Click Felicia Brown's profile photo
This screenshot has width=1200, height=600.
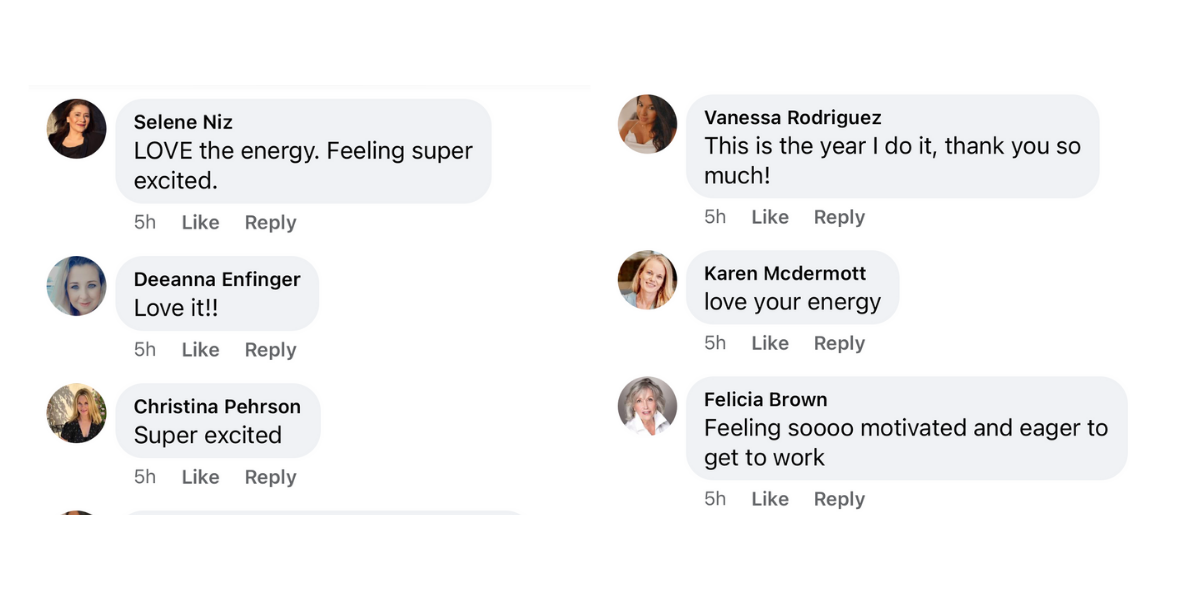pos(647,406)
